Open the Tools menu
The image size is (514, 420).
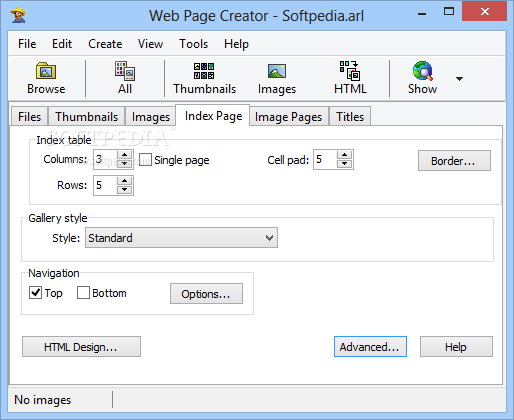point(193,44)
